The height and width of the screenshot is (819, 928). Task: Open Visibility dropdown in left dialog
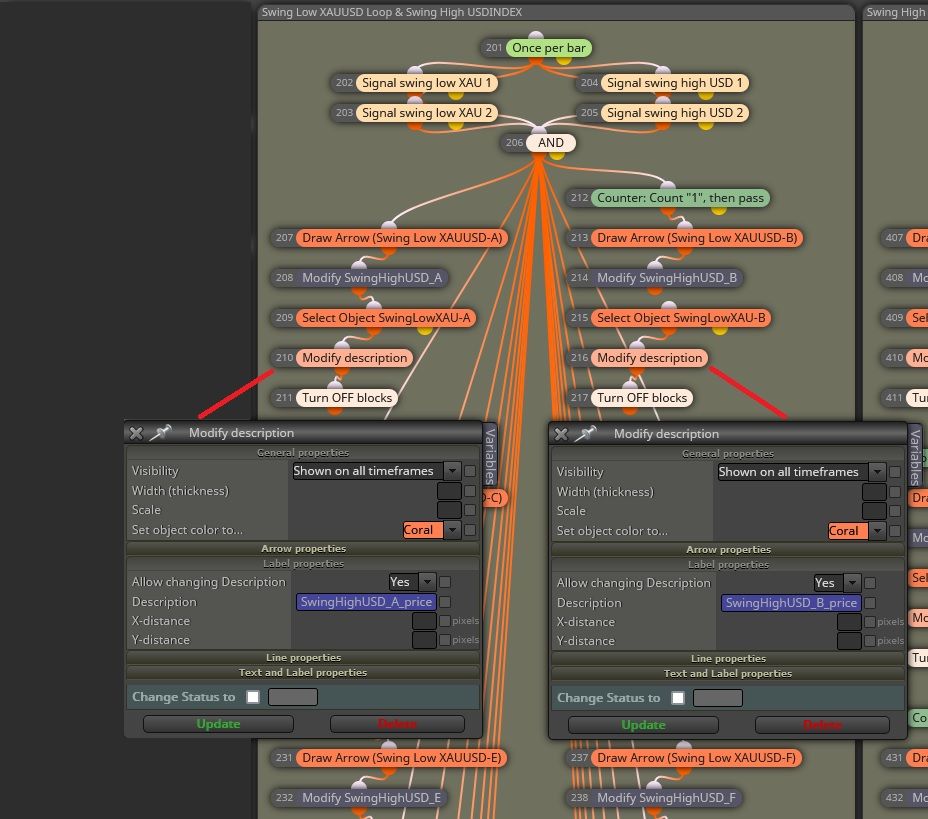[x=452, y=471]
